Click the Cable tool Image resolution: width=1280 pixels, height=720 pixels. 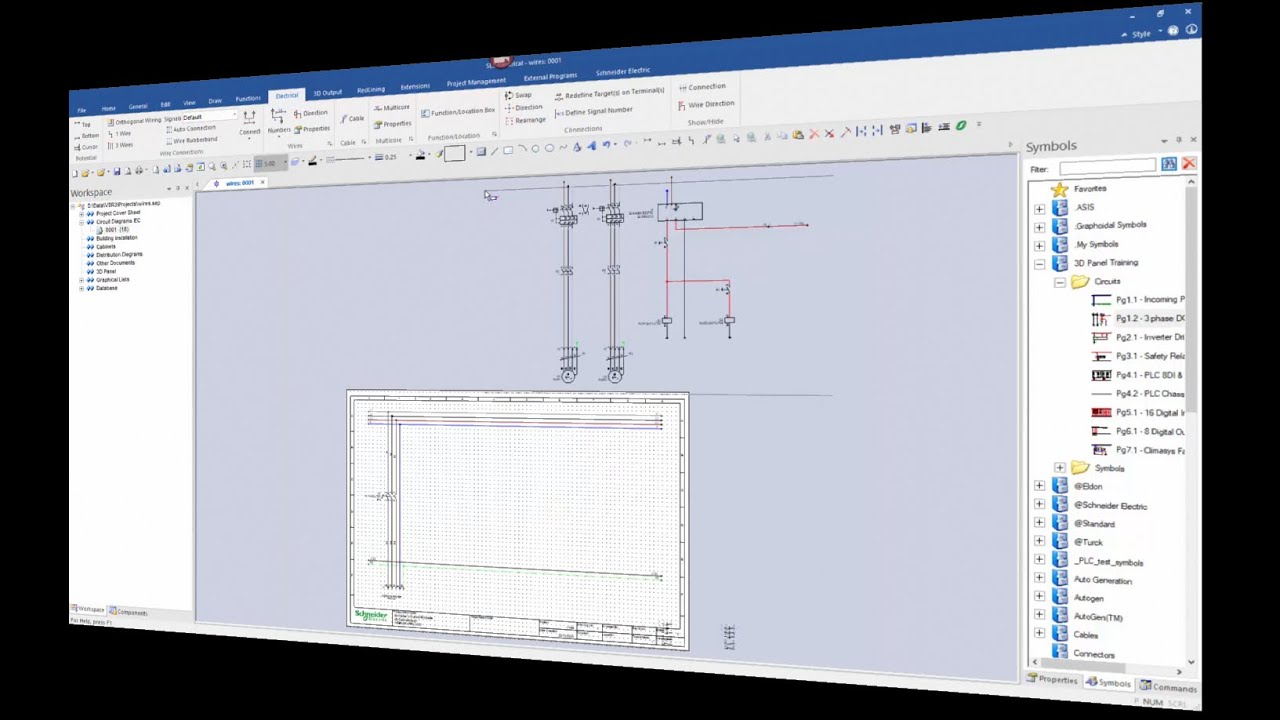click(x=352, y=119)
